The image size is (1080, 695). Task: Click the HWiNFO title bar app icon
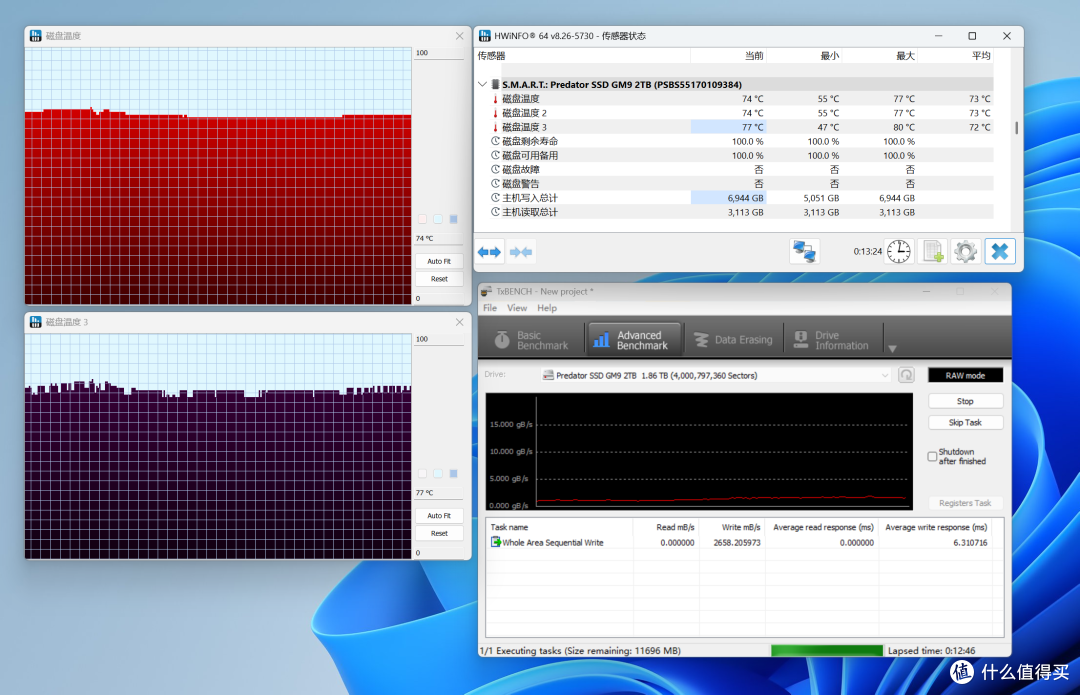coord(485,36)
